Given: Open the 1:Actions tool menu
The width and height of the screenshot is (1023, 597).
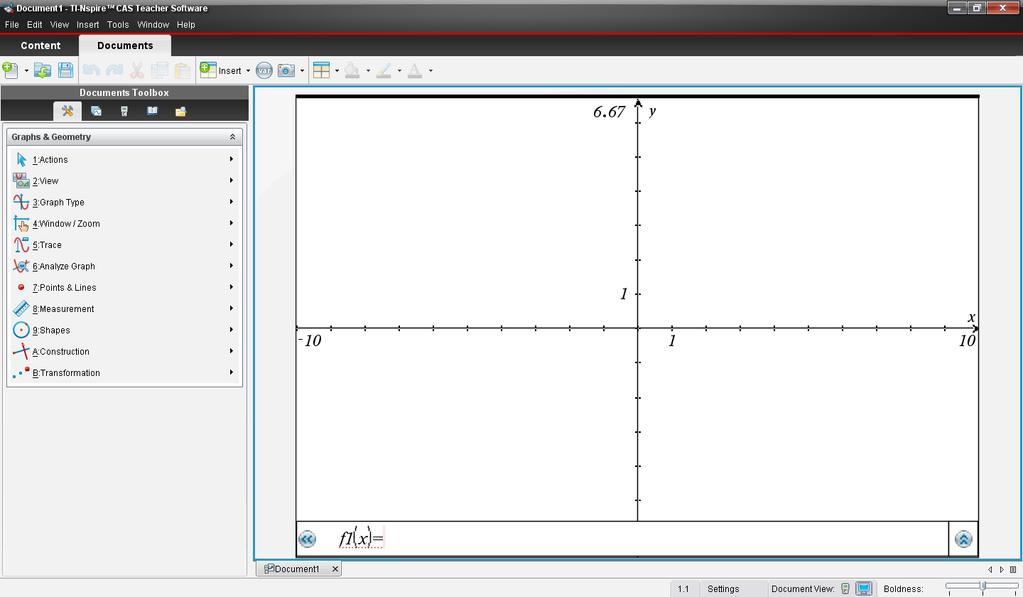Looking at the screenshot, I should [x=124, y=159].
